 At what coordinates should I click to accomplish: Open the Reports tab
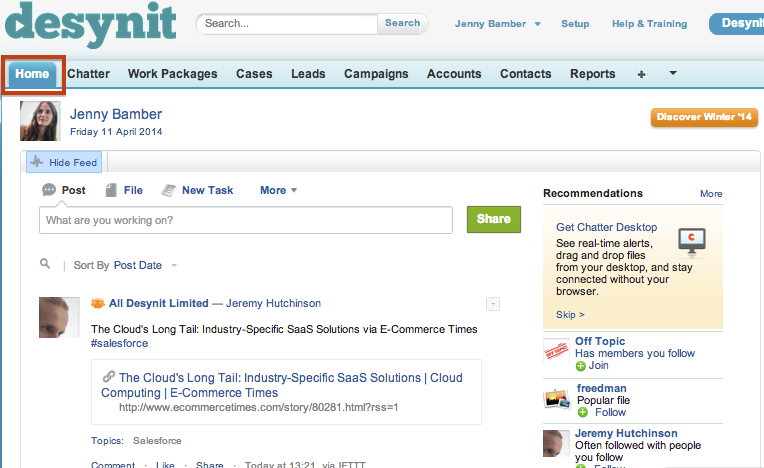point(592,74)
